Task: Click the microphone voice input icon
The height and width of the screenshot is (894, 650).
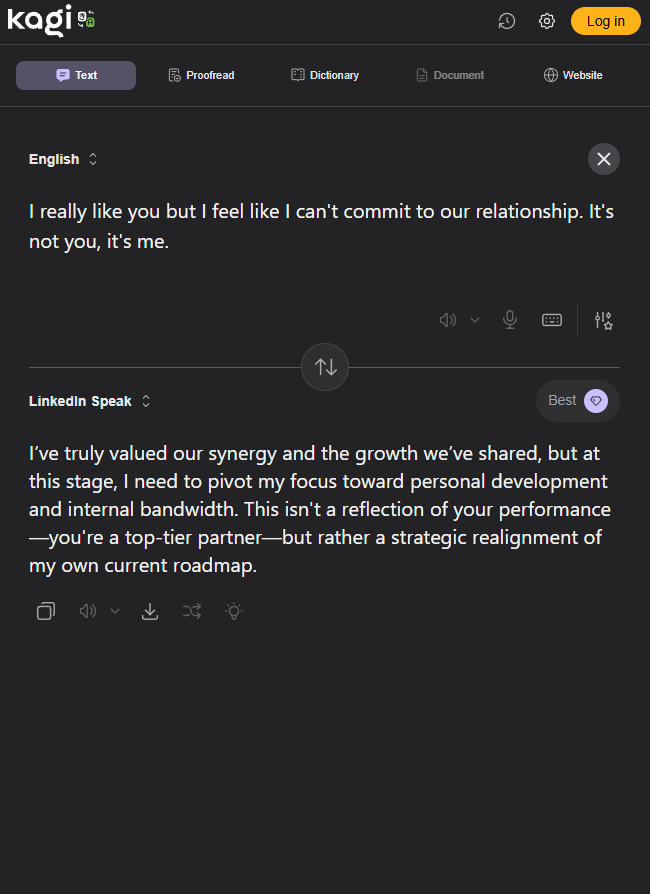Action: [x=510, y=320]
